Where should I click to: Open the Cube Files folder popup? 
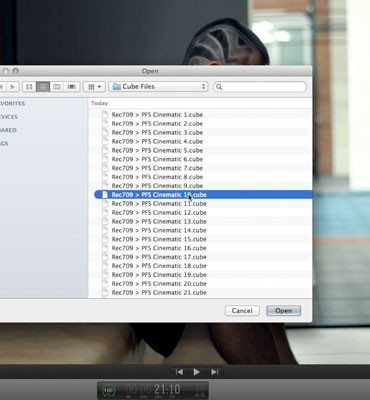click(158, 87)
